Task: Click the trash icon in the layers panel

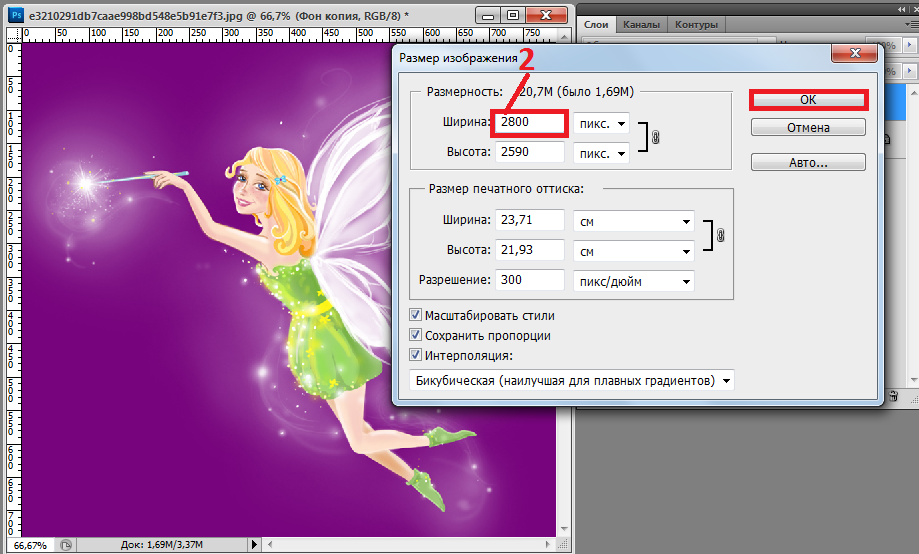Action: coord(893,396)
